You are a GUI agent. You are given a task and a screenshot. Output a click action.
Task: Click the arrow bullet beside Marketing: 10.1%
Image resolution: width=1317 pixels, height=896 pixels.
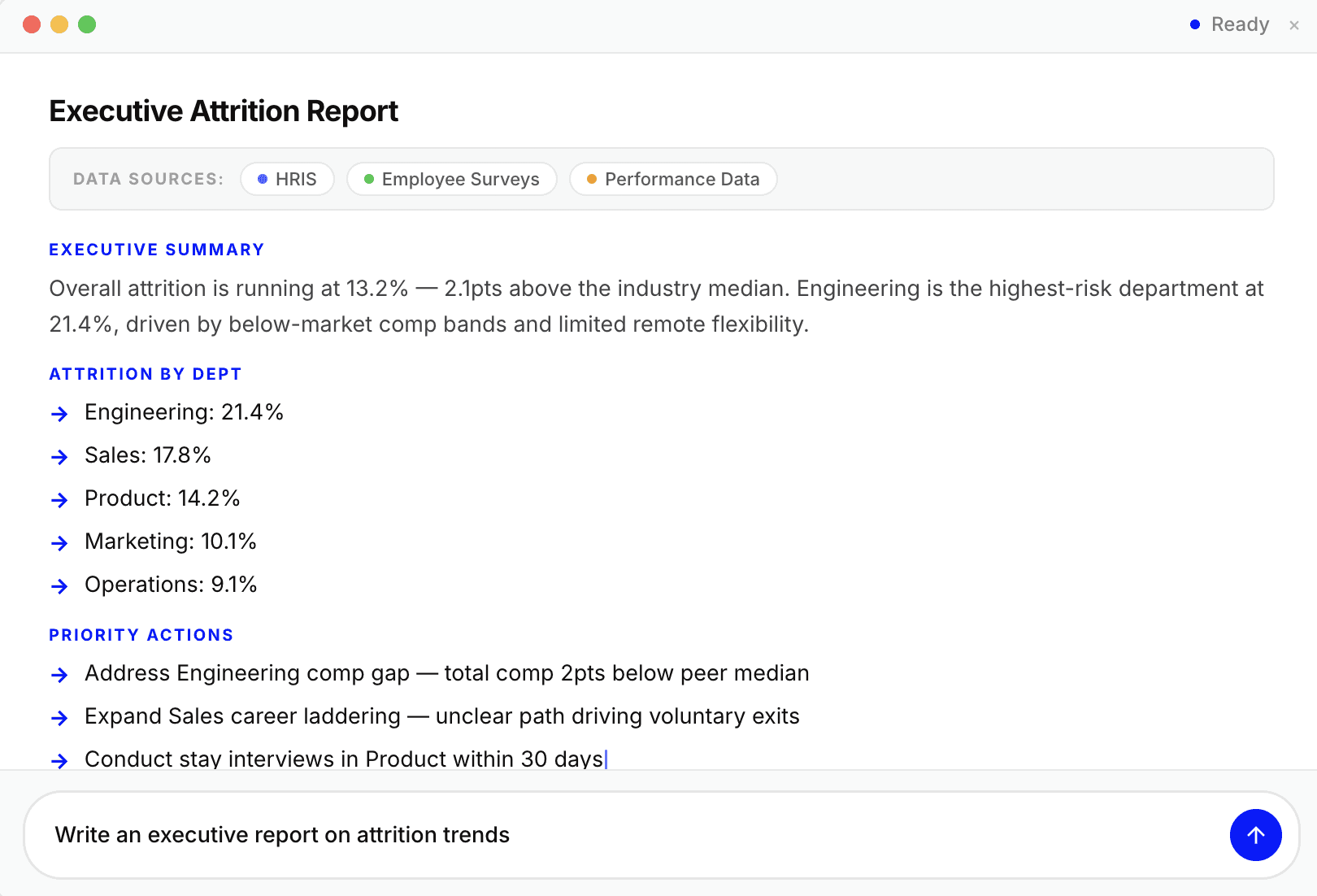(59, 543)
